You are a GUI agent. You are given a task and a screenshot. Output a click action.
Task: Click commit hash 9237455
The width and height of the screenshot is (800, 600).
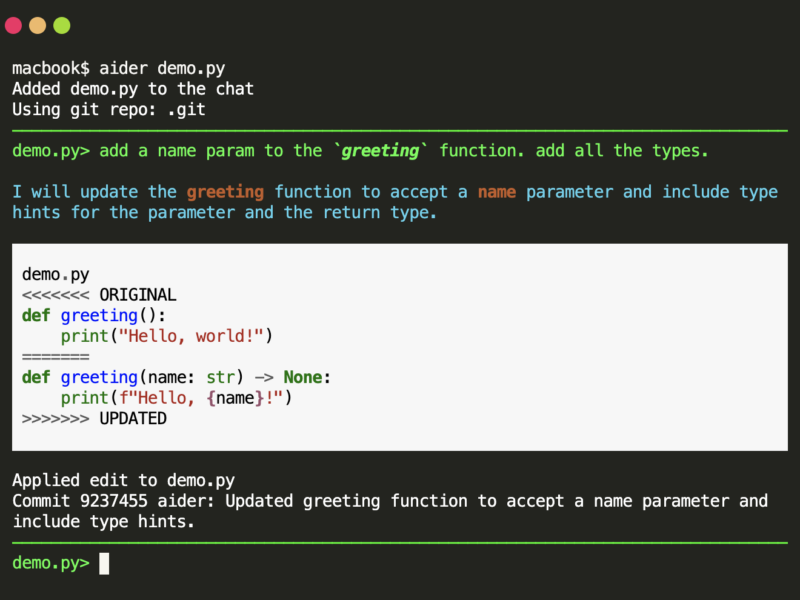point(114,501)
